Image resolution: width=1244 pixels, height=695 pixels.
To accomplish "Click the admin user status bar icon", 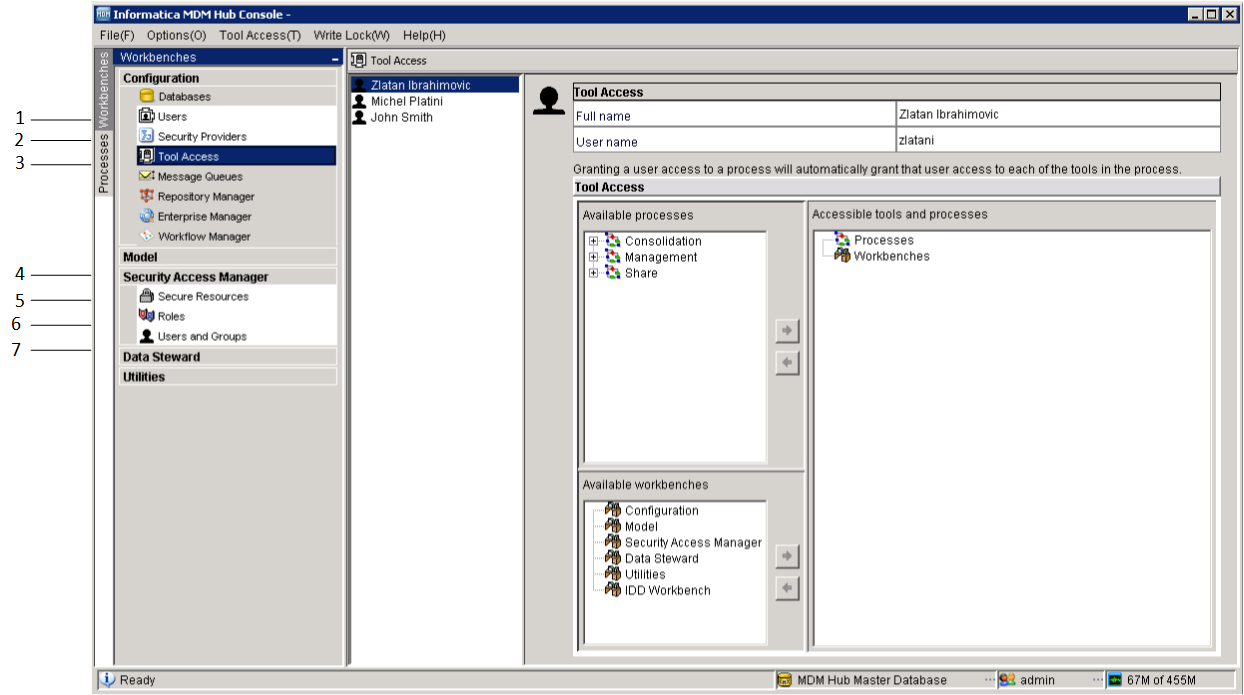I will [x=1007, y=680].
